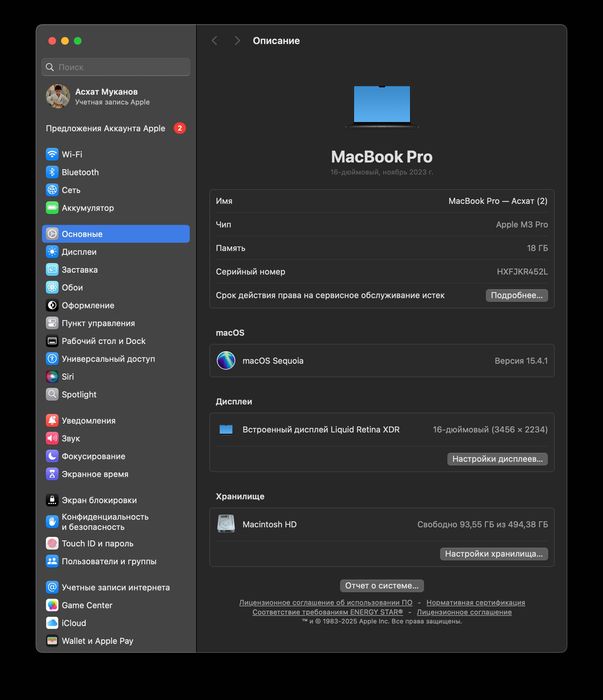Open the Spotlight magnifier icon
603x700 pixels.
(x=52, y=394)
